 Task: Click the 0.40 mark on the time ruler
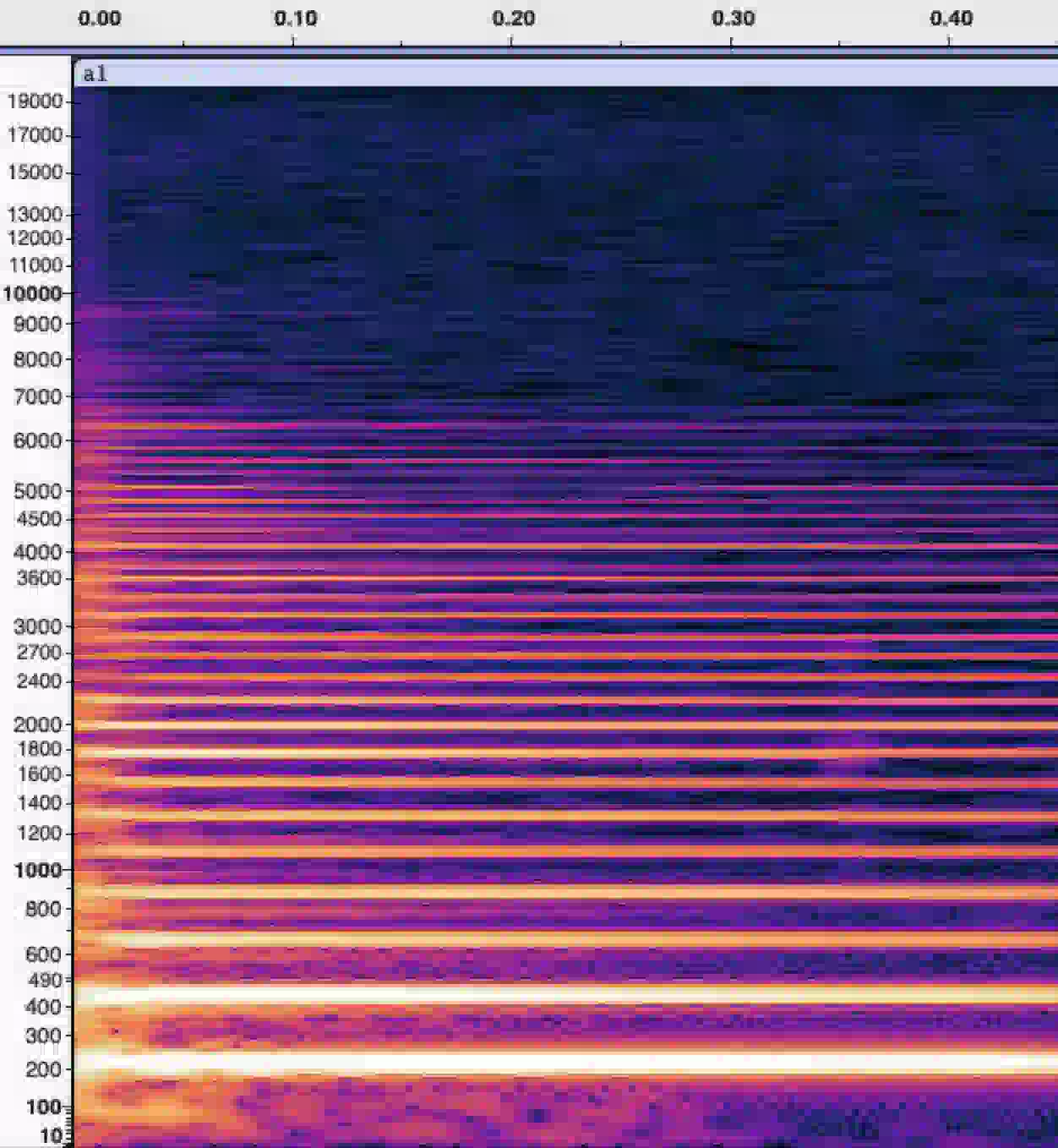point(951,19)
